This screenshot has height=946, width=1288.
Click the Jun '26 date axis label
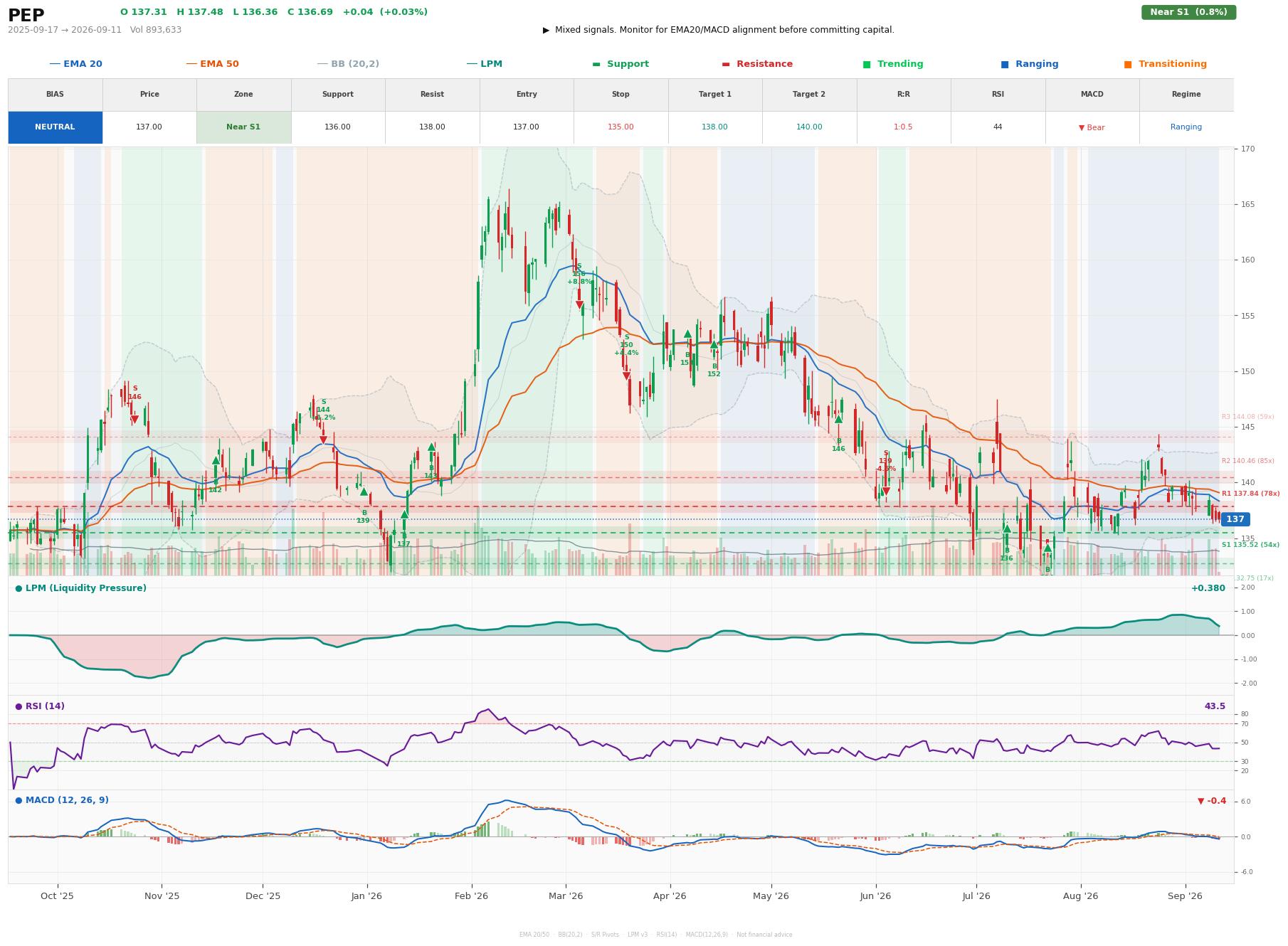pos(875,896)
